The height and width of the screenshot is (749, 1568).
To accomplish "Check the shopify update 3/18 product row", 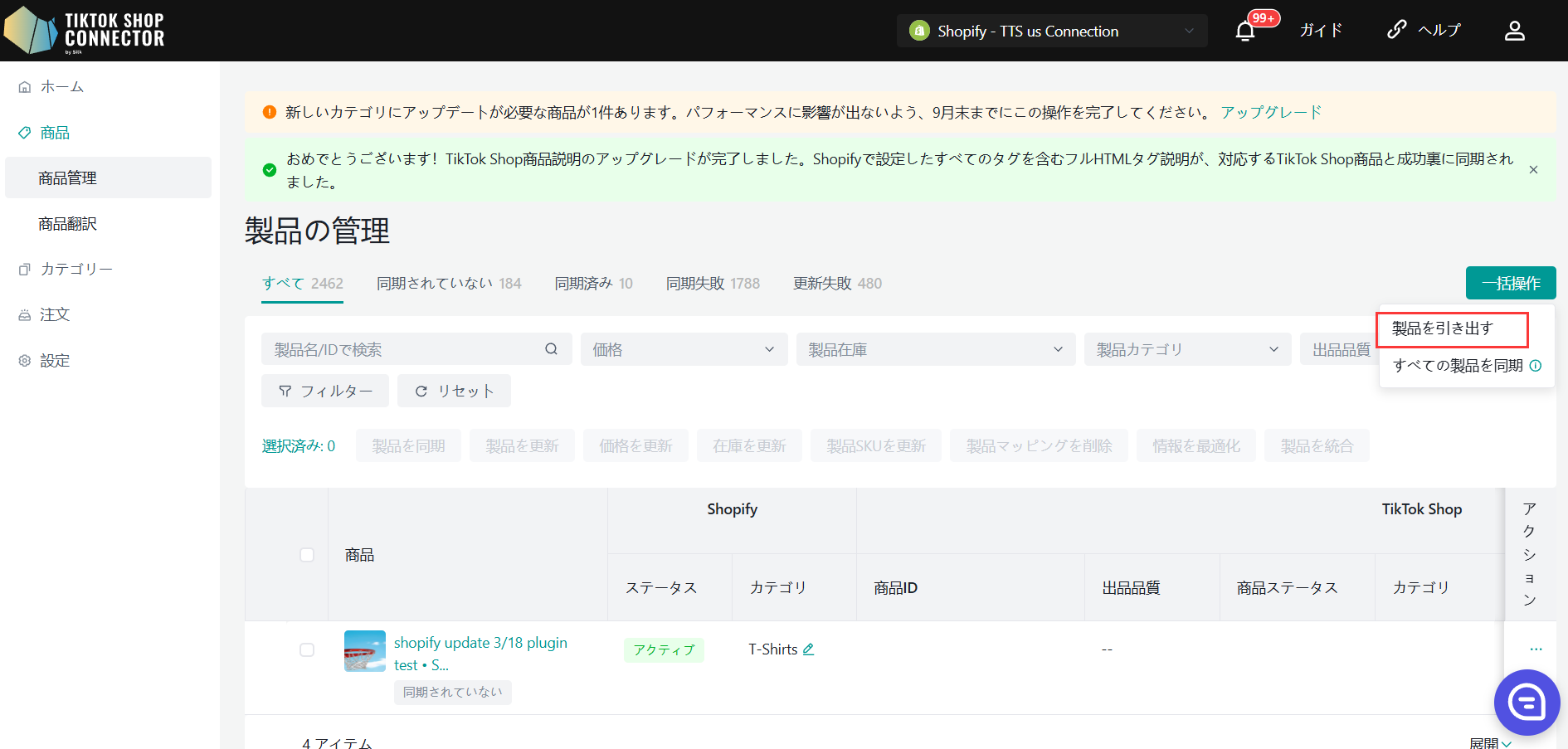I will point(307,650).
